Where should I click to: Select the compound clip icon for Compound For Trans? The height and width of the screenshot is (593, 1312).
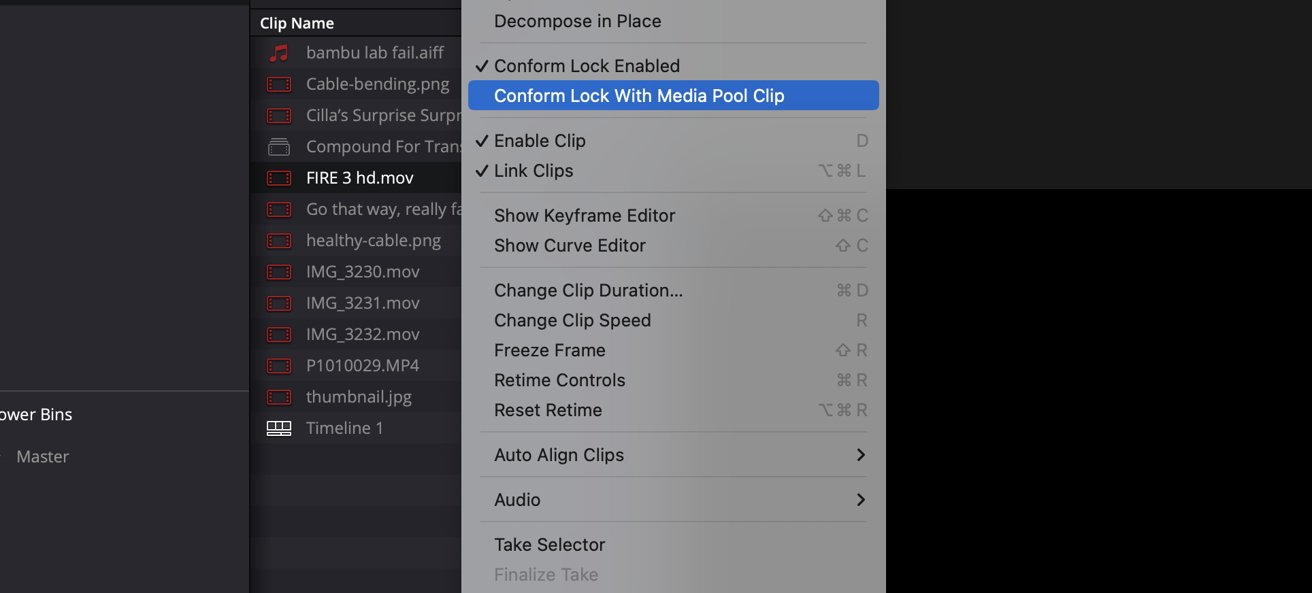point(278,146)
